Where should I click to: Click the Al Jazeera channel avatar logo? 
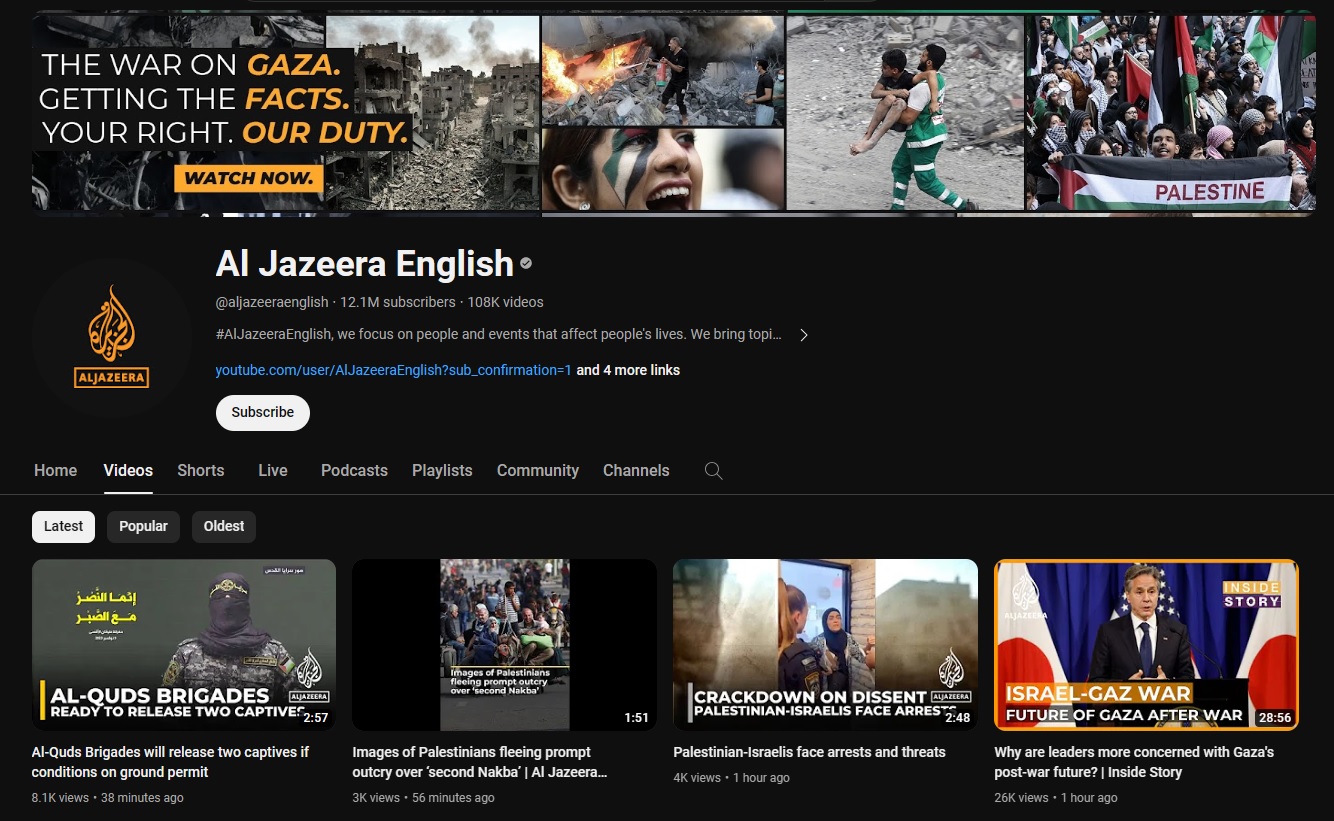coord(112,338)
